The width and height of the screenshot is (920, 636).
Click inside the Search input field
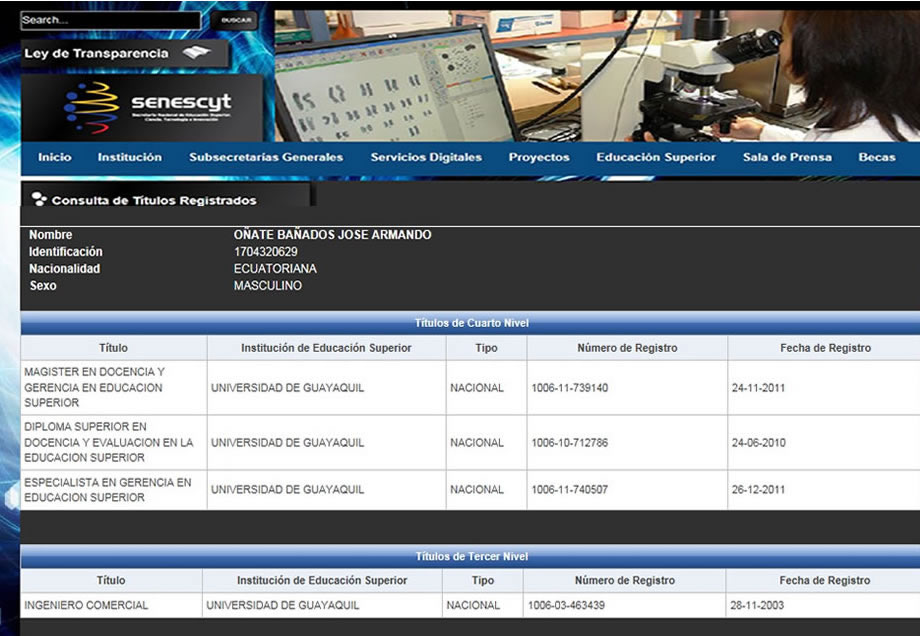point(110,20)
